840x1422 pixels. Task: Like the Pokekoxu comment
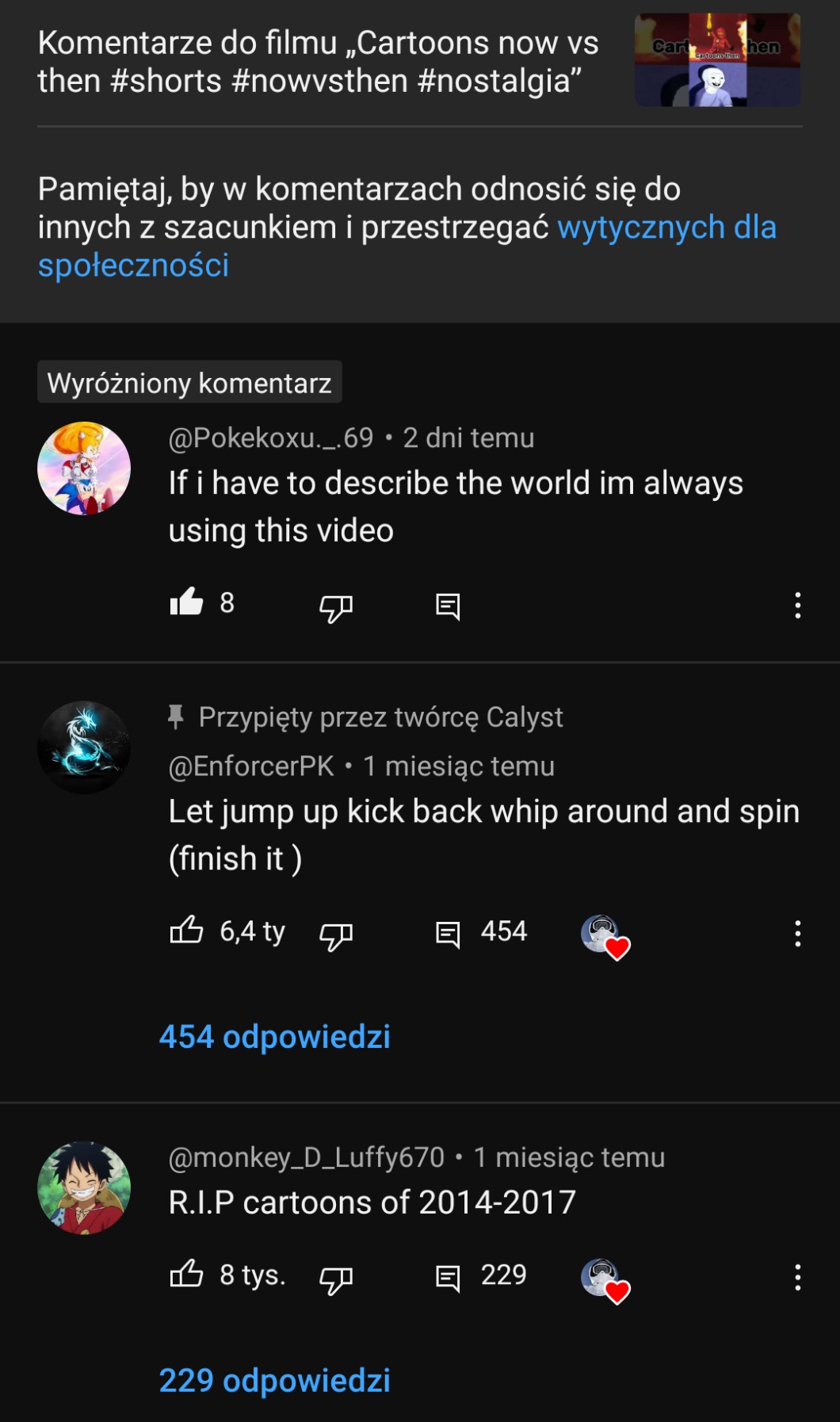(x=187, y=603)
